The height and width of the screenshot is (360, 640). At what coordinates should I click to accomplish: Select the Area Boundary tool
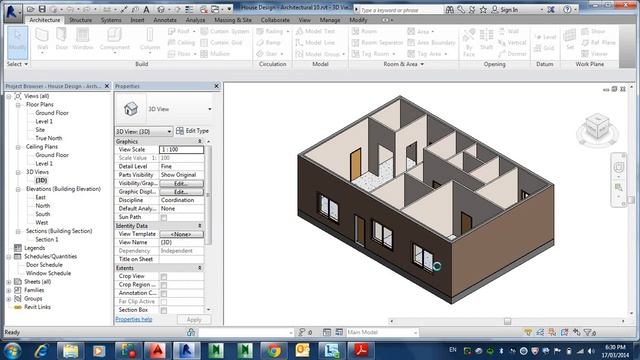click(431, 42)
